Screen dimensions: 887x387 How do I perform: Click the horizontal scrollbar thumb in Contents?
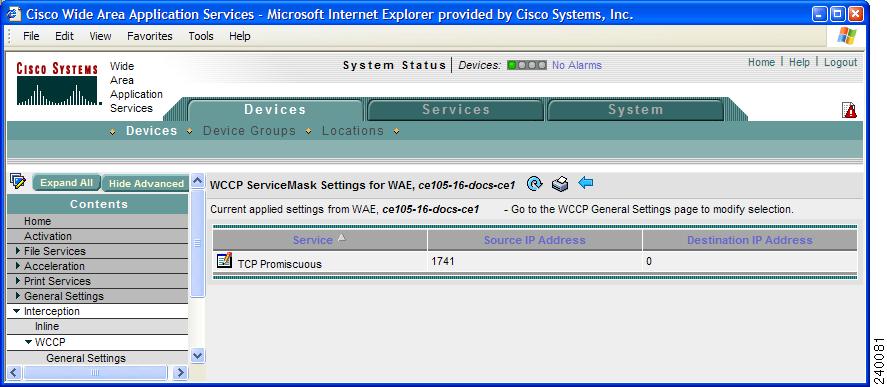95,372
